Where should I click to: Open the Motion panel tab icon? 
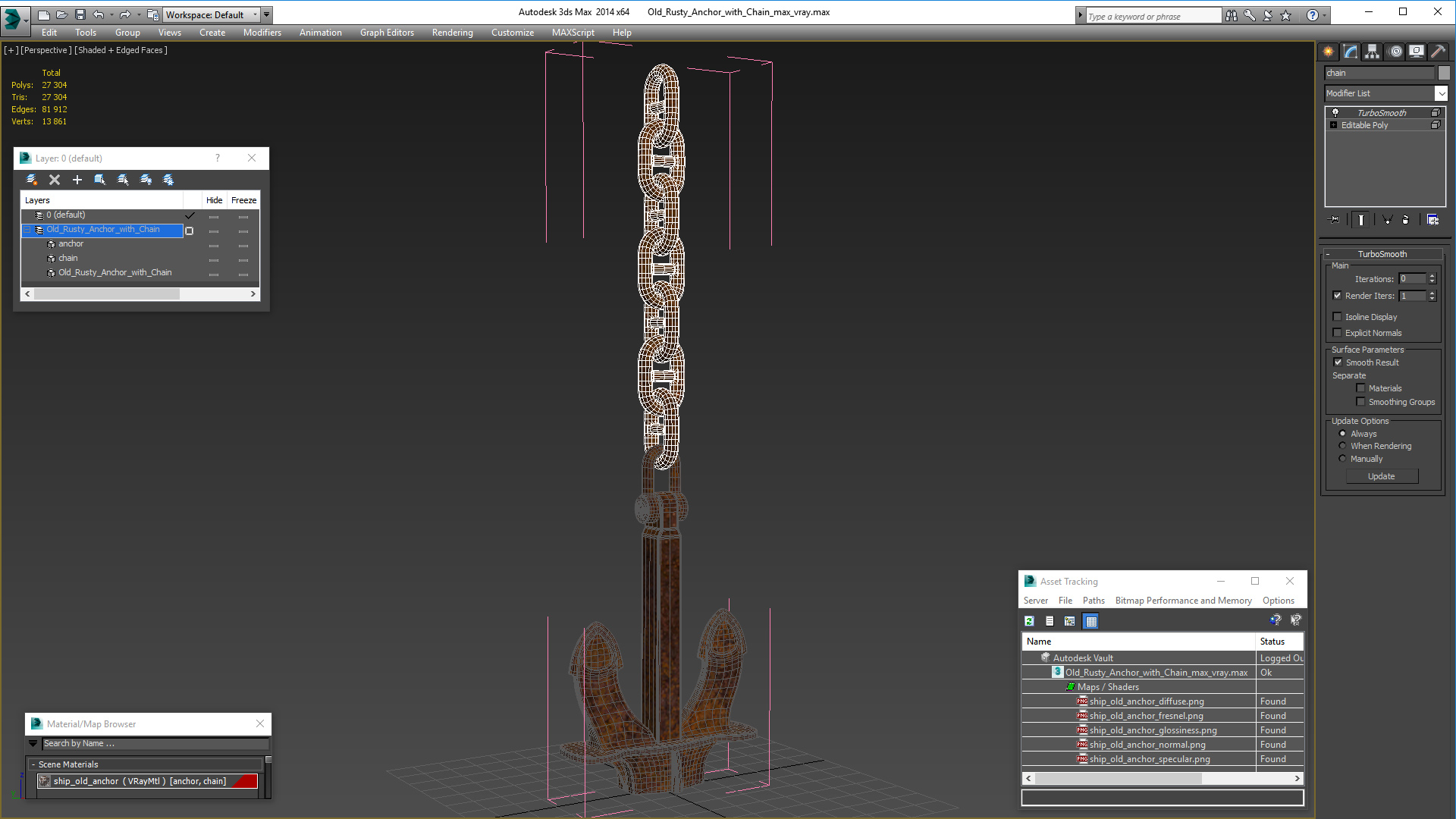pyautogui.click(x=1395, y=52)
